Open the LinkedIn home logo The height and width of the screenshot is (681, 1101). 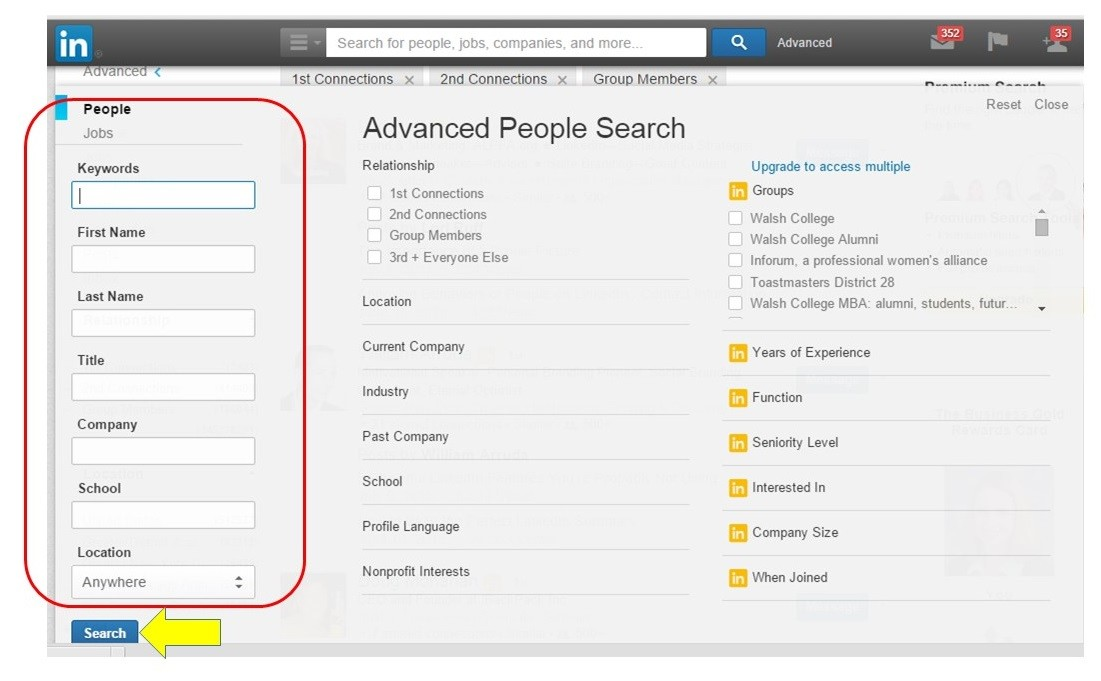click(x=74, y=44)
